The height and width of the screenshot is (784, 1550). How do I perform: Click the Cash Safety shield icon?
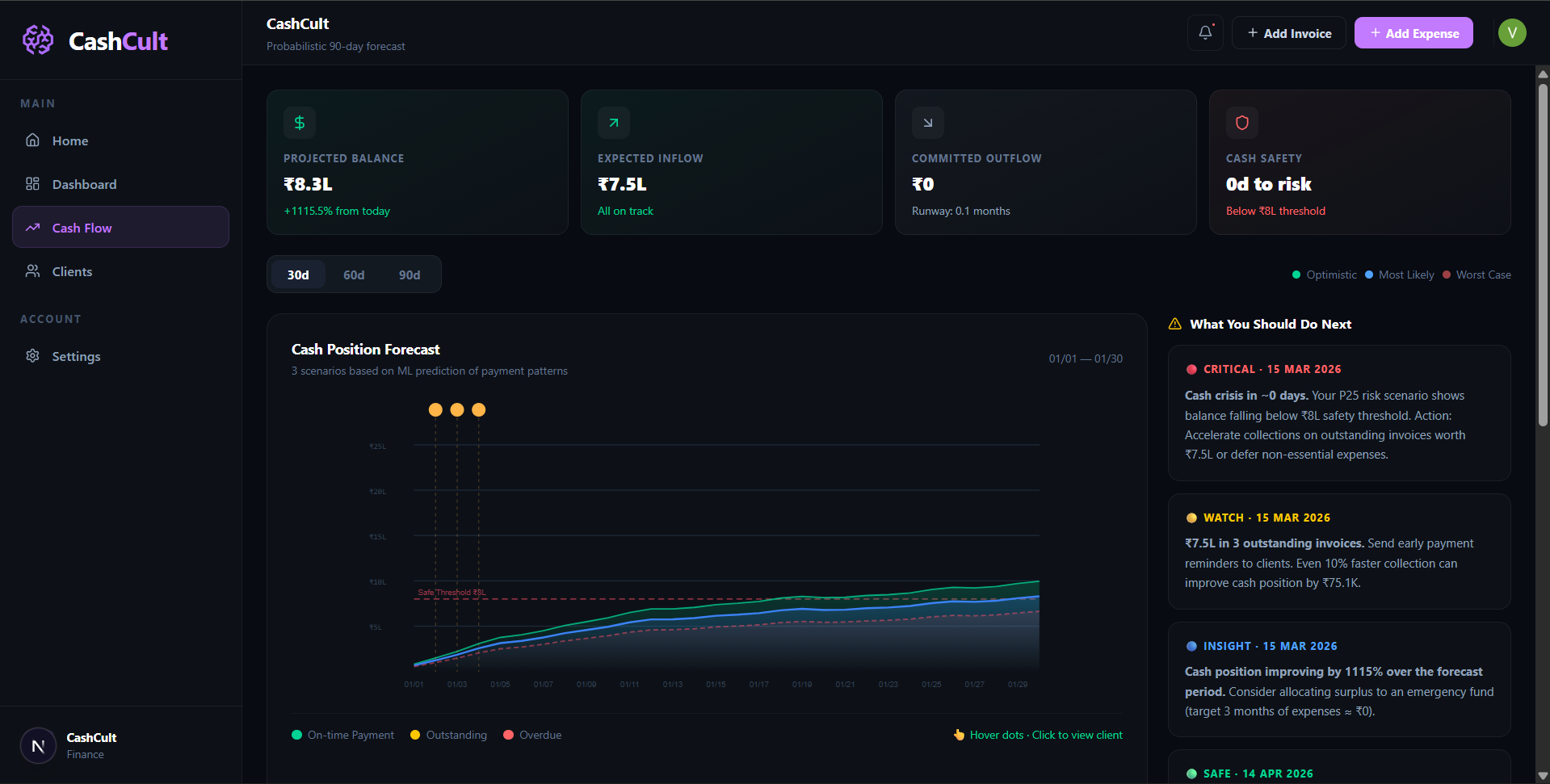1242,123
